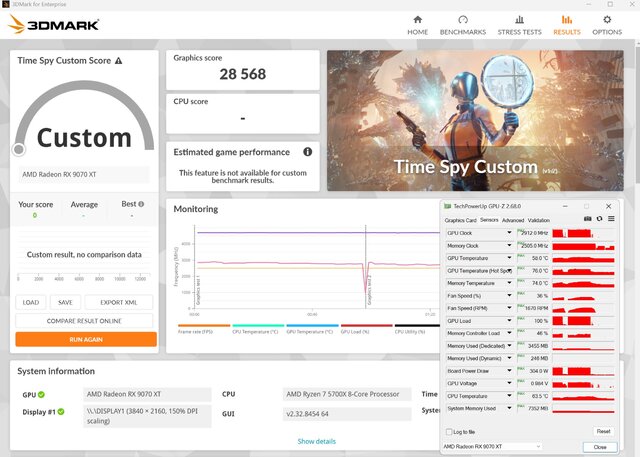Open the GPU-Z hamburger menu
This screenshot has height=457, width=640.
611,219
